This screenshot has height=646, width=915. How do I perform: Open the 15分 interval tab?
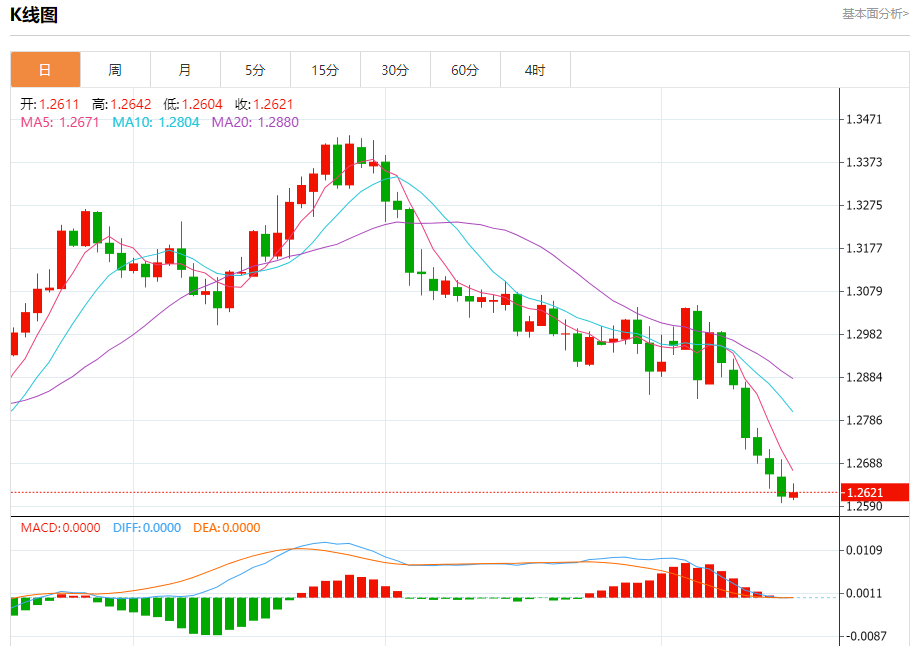tap(326, 70)
